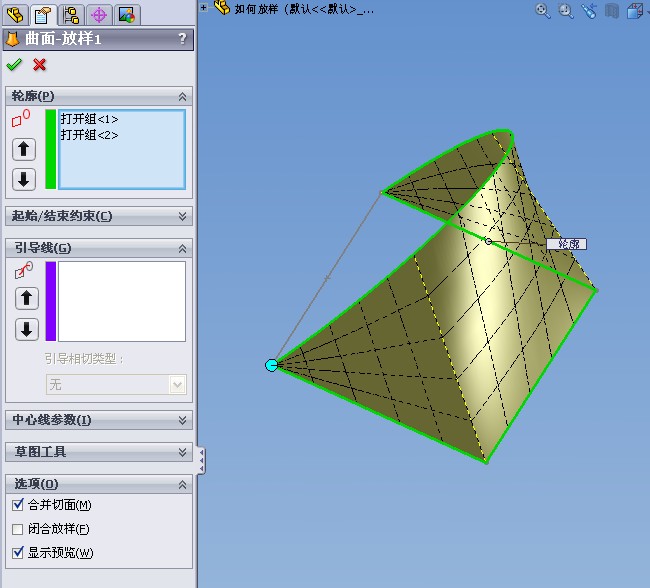
Task: Click the green profile color bar
Action: point(51,149)
